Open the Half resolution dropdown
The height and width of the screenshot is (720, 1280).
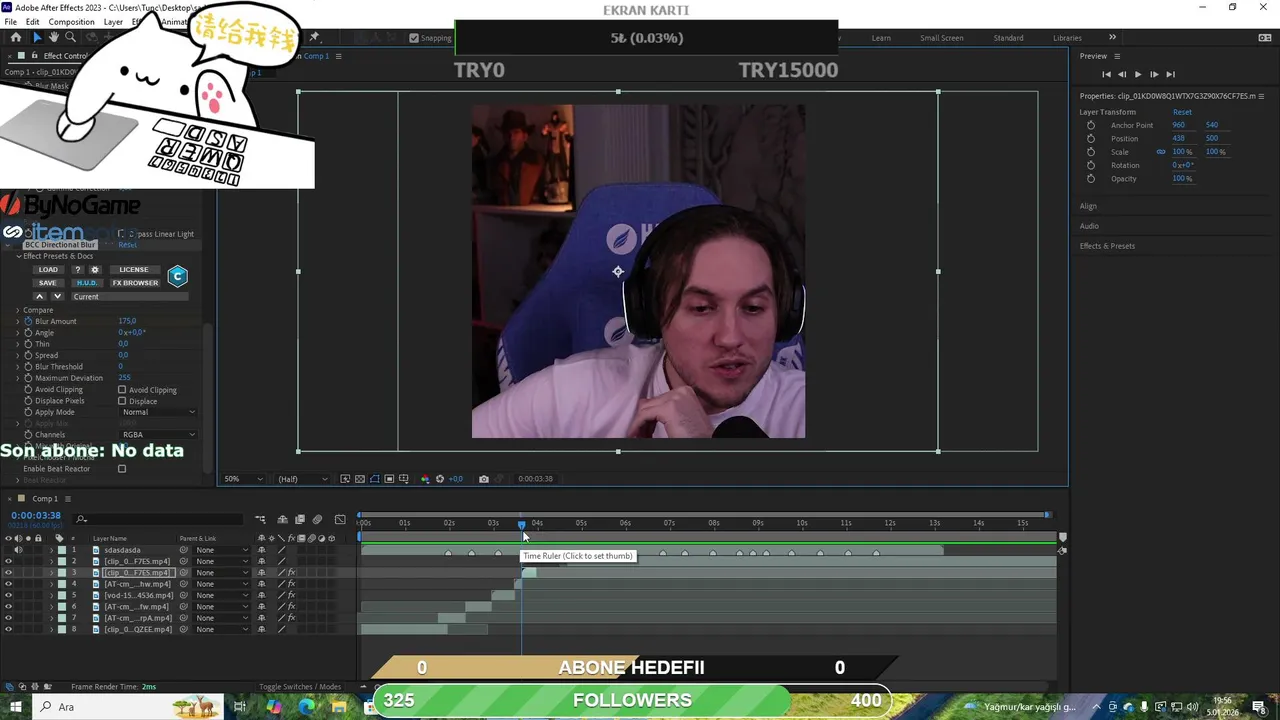pos(303,479)
